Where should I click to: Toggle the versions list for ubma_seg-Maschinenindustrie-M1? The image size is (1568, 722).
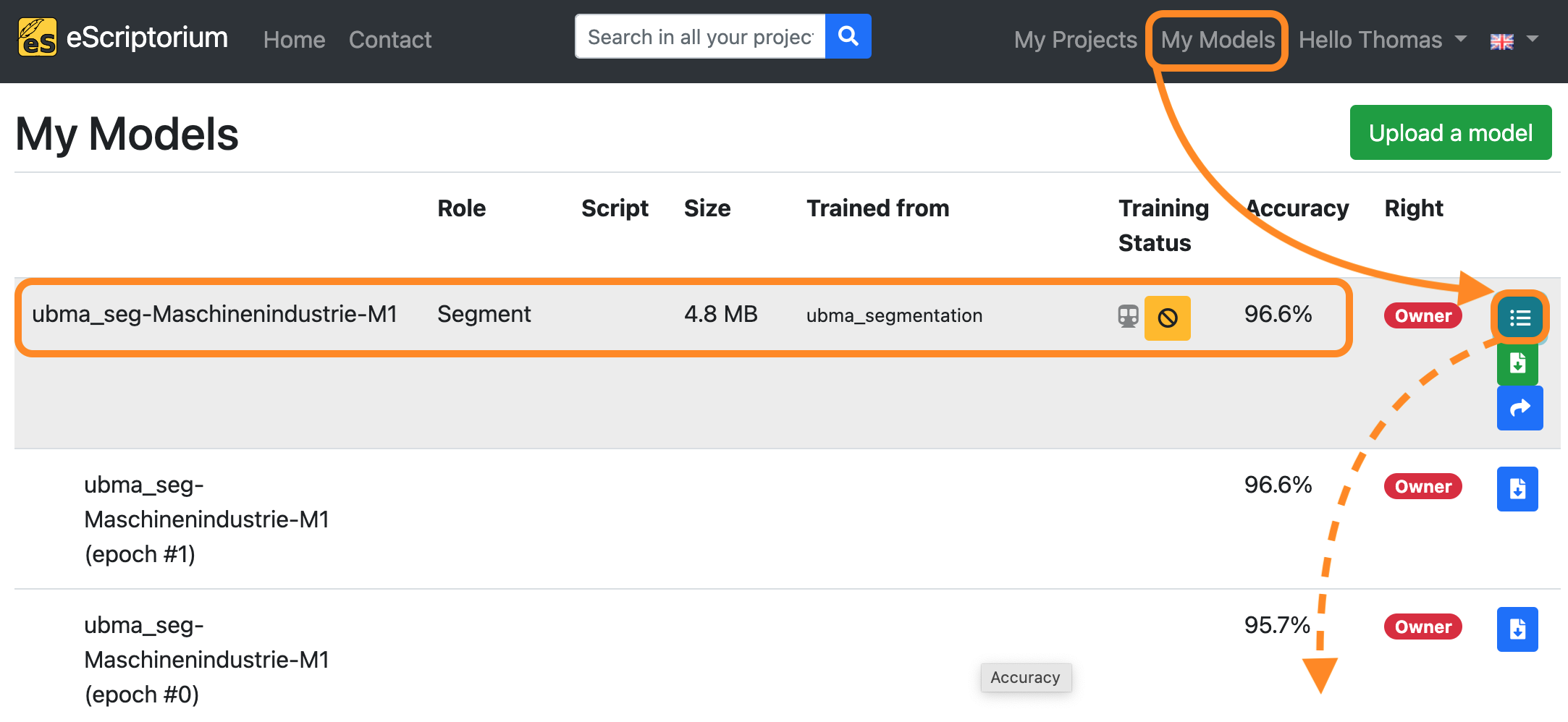1519,317
